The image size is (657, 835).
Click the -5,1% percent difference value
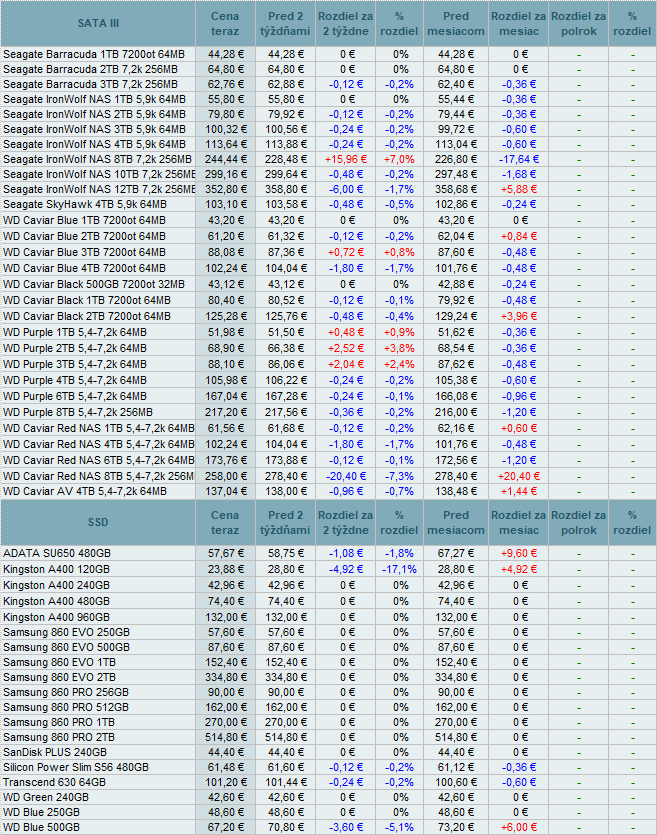pos(399,828)
